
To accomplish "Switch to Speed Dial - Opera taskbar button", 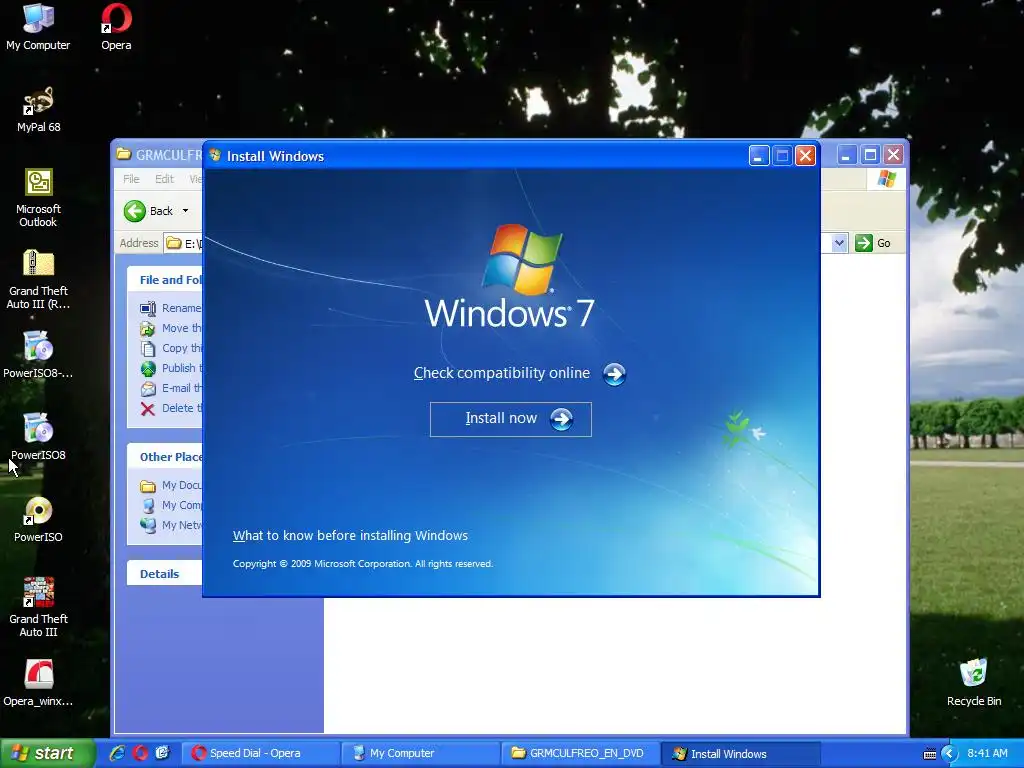I will tap(261, 754).
